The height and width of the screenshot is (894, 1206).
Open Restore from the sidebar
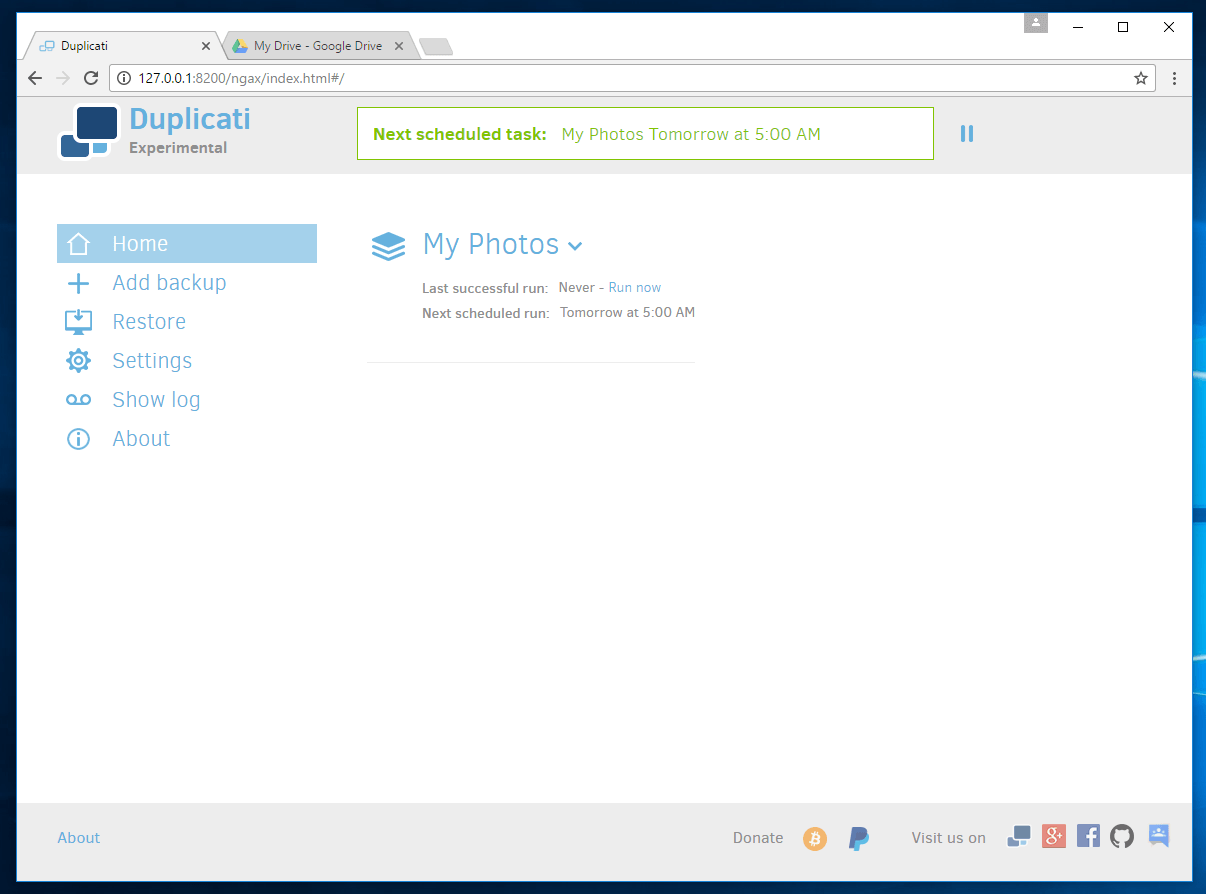point(149,322)
